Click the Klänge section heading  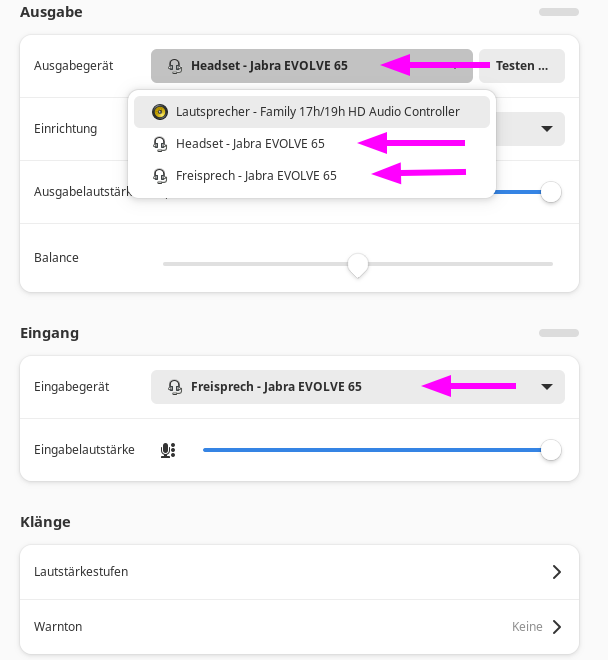[45, 522]
